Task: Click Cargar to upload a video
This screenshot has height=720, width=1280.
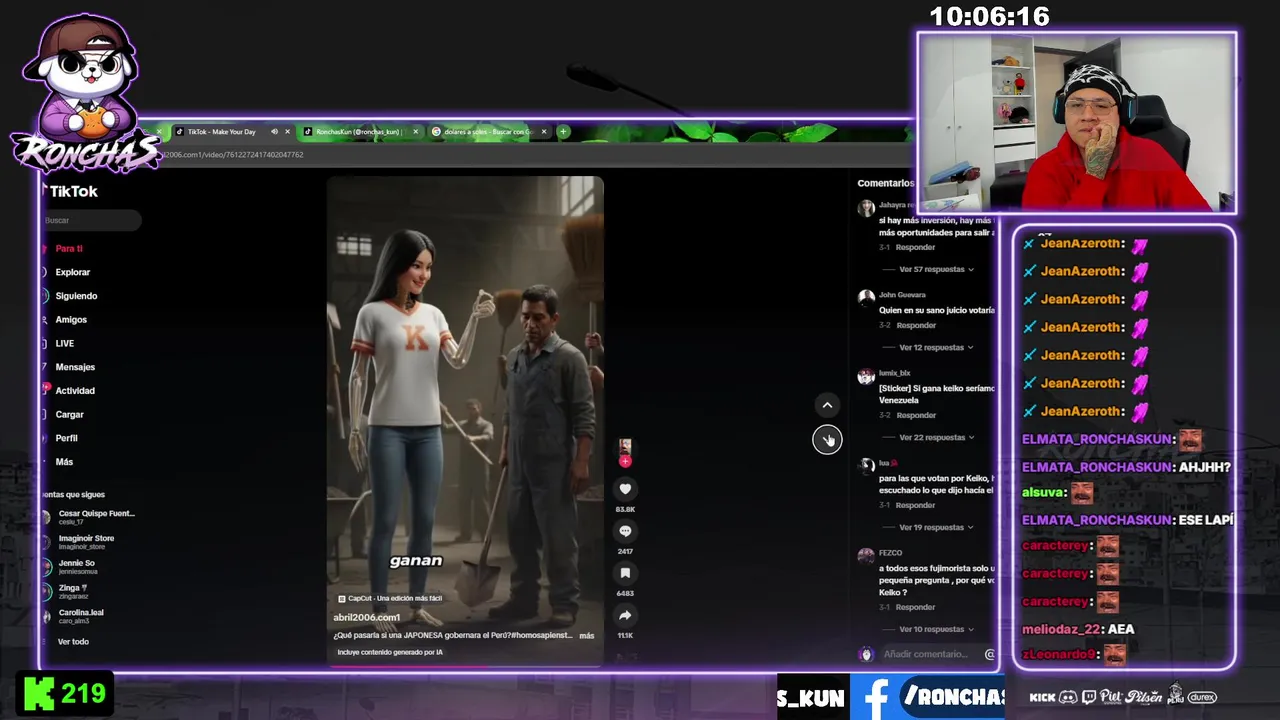Action: (69, 414)
